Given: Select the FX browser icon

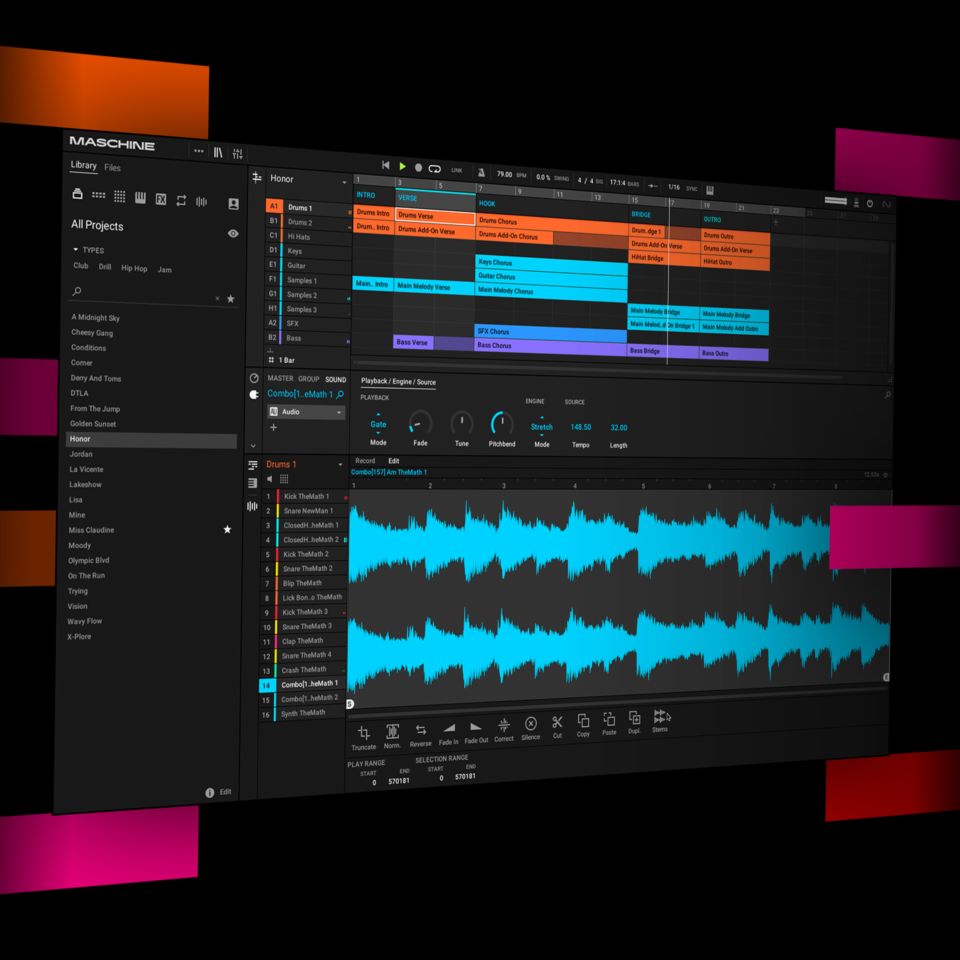Looking at the screenshot, I should click(160, 199).
